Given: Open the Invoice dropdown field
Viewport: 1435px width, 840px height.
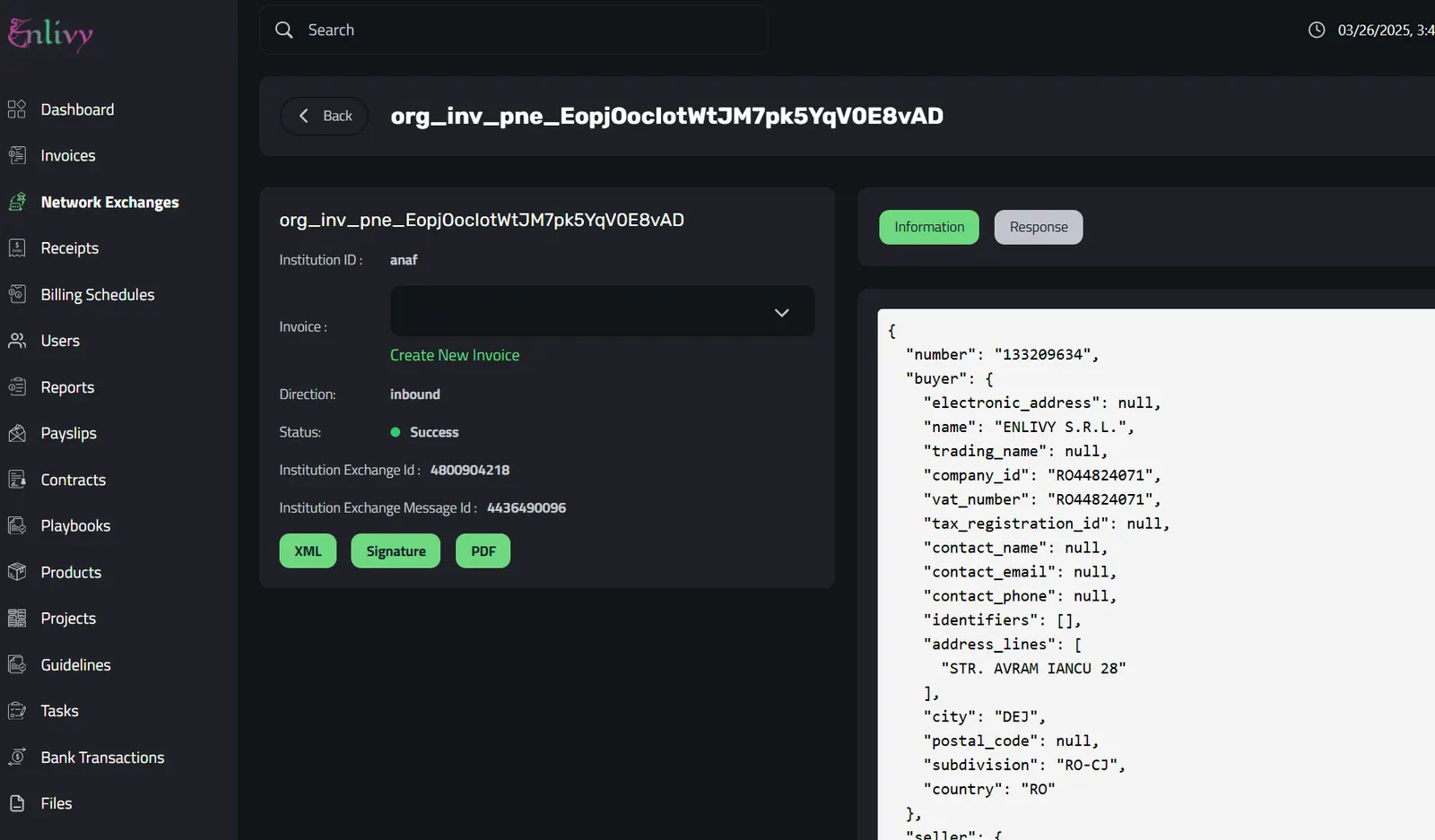Looking at the screenshot, I should (603, 311).
